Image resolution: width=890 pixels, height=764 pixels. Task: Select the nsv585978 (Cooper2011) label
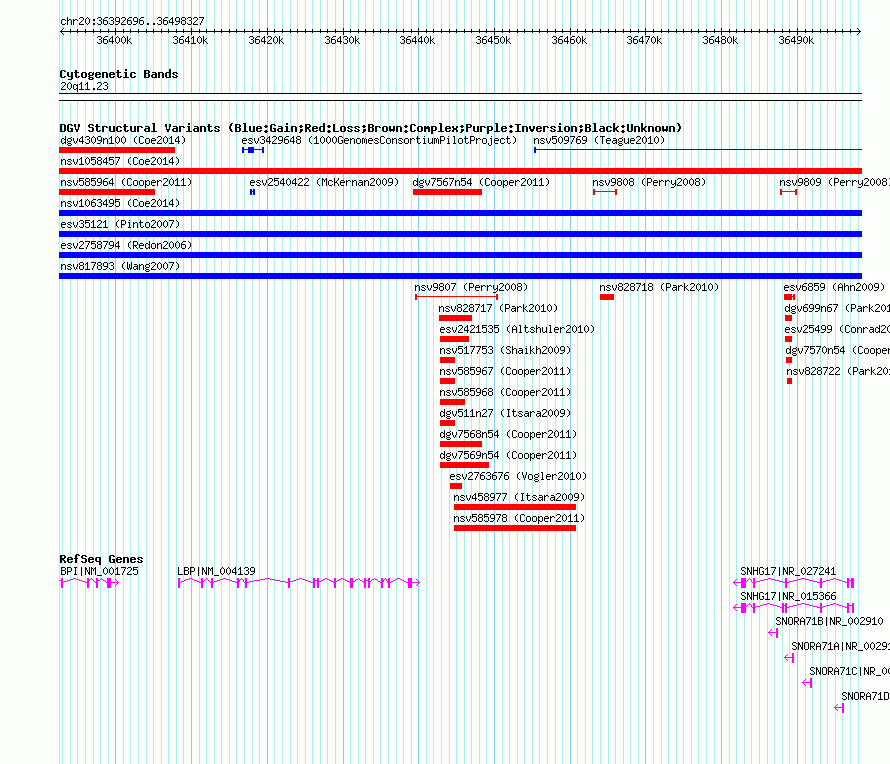click(519, 518)
